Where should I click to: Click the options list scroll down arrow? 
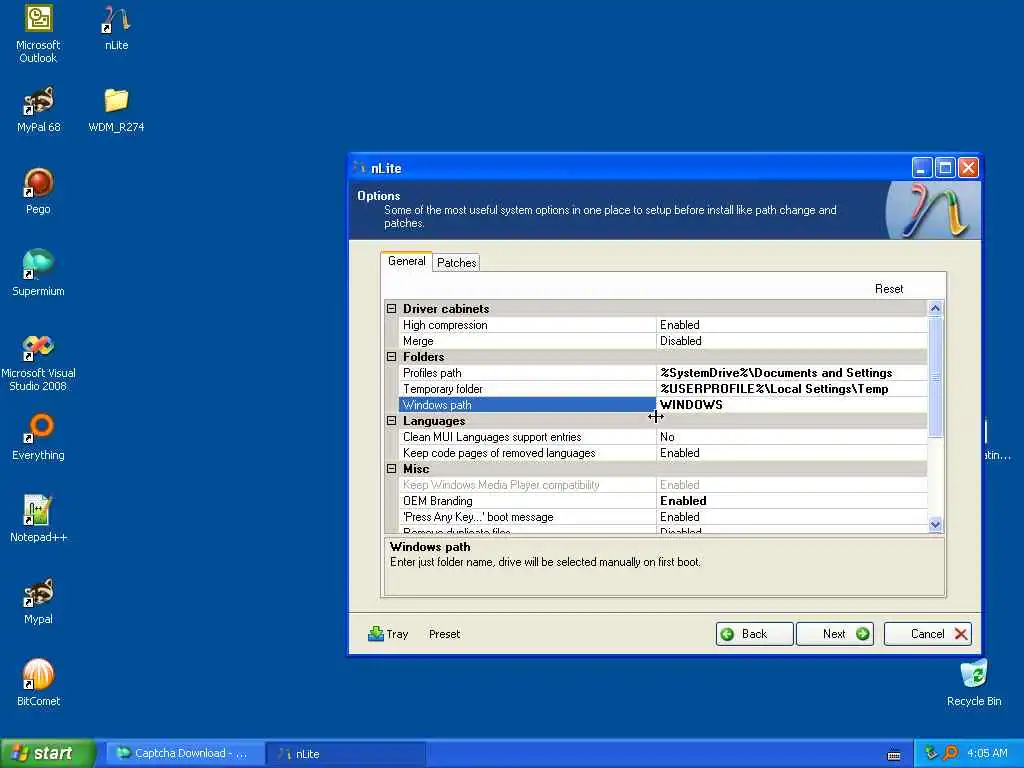(935, 524)
